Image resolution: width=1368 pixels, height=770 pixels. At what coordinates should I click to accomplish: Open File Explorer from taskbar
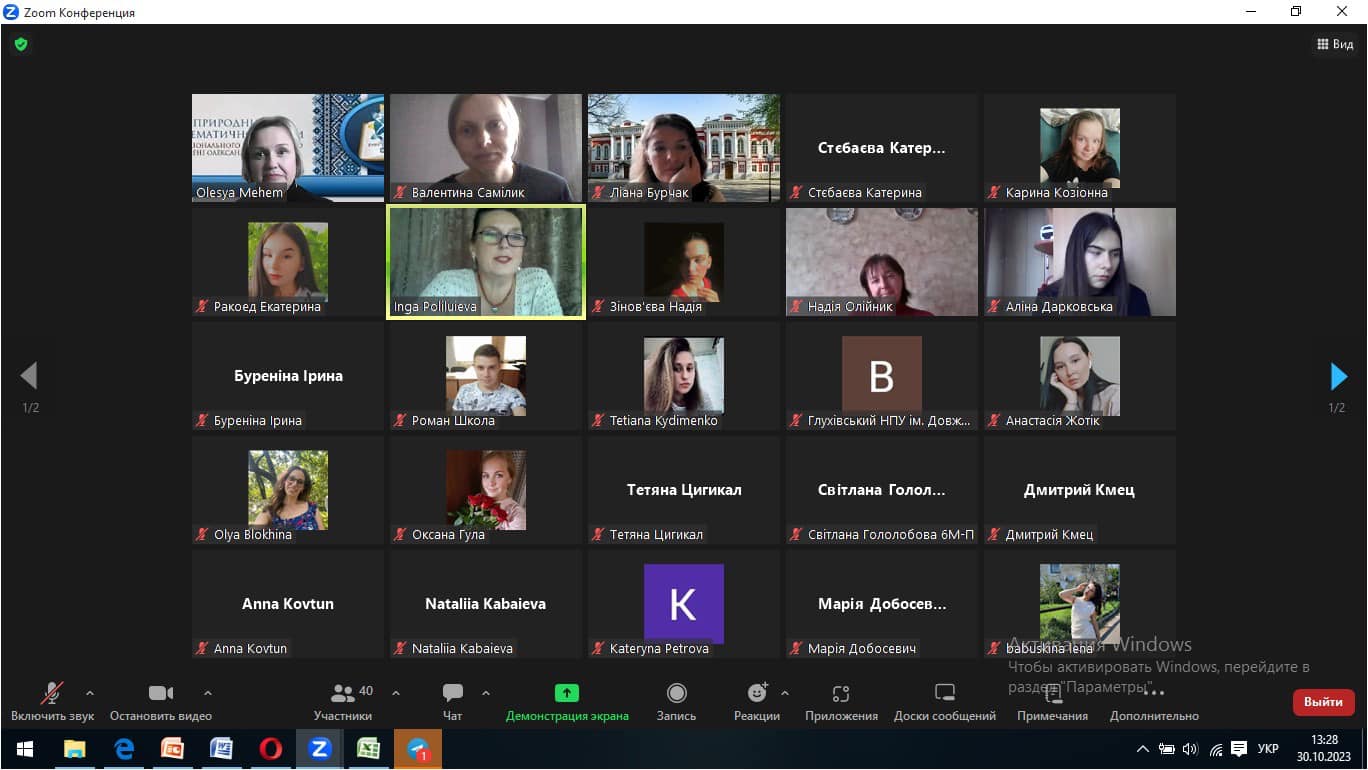coord(74,749)
